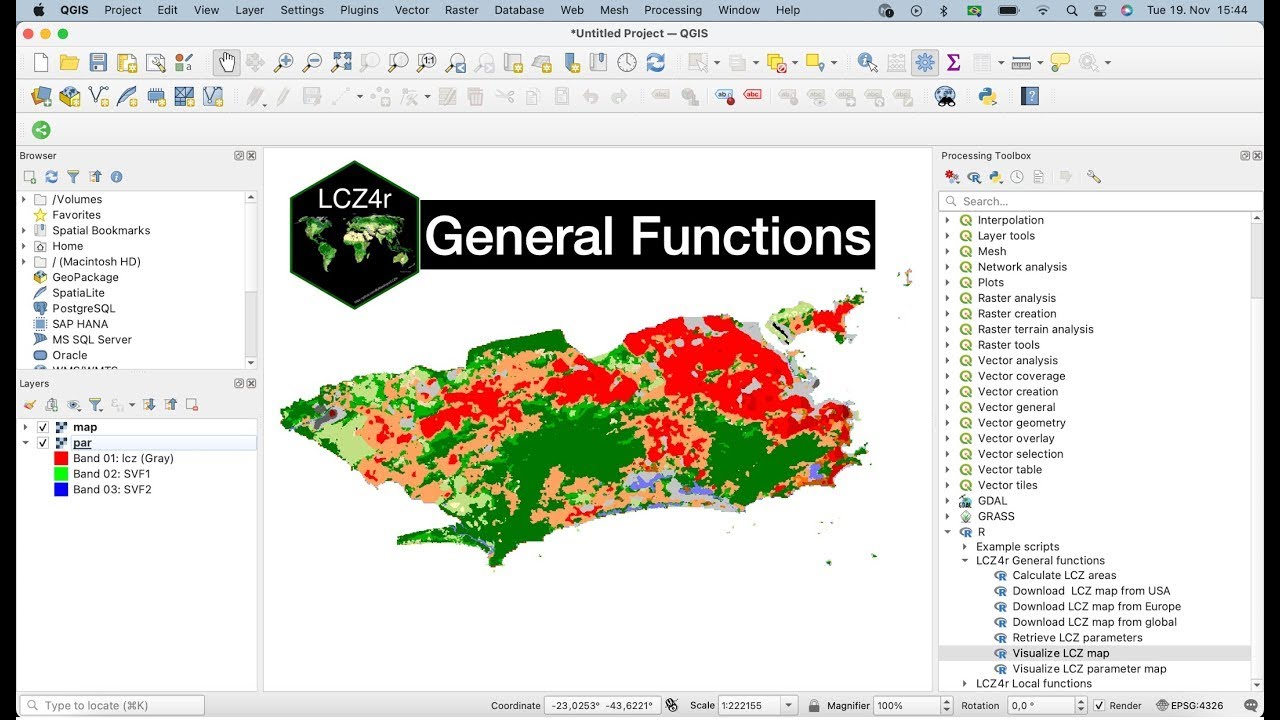Zoom to native resolution 1:1 icon
The height and width of the screenshot is (720, 1280).
click(427, 63)
